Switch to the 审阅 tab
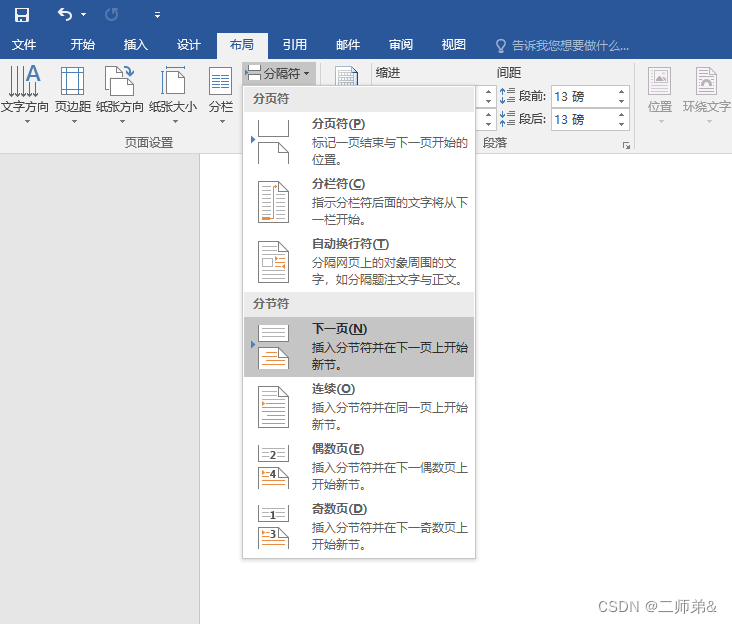 401,45
